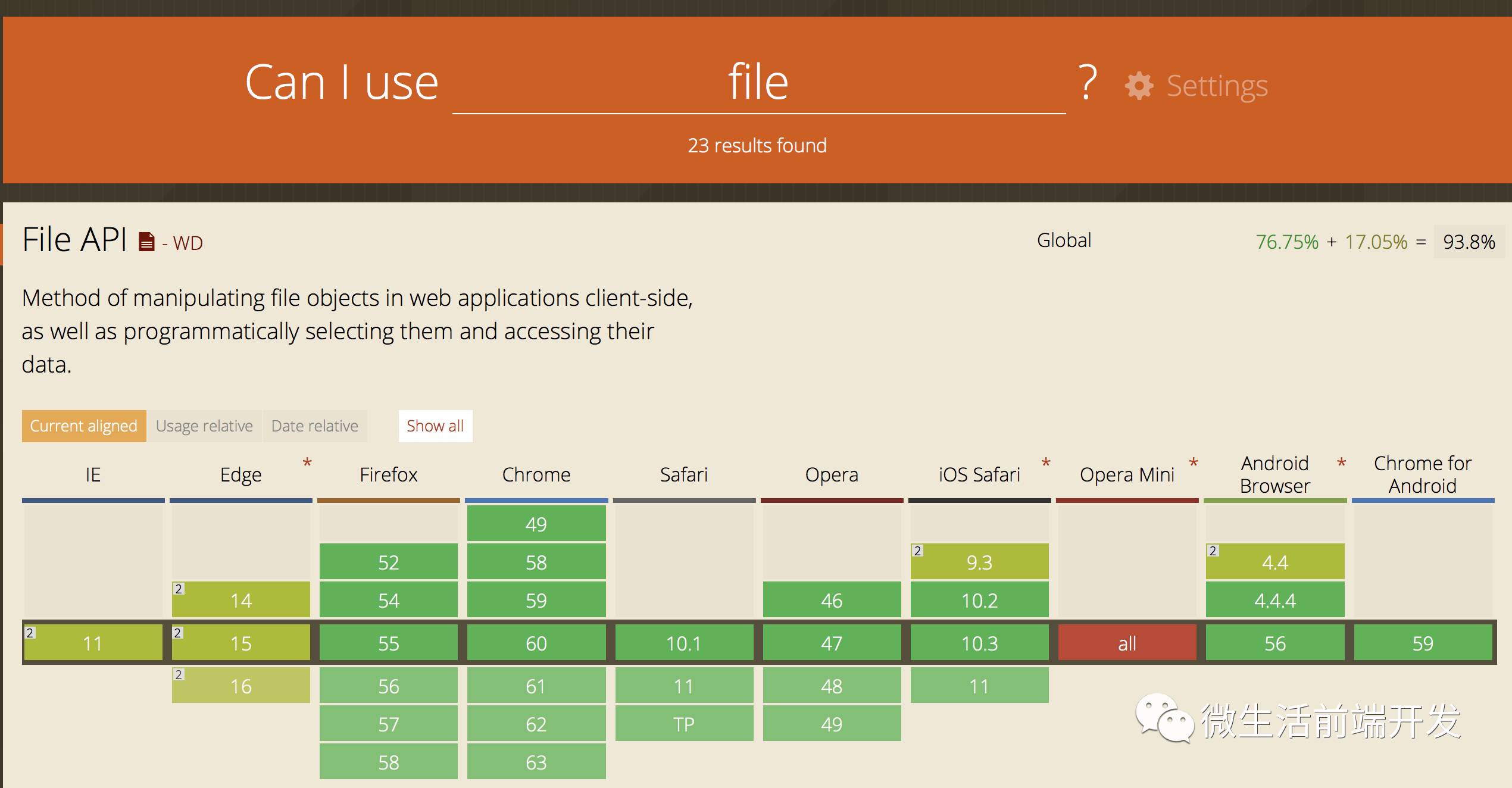Click the File API title link
Viewport: 1512px width, 788px height.
(x=74, y=240)
